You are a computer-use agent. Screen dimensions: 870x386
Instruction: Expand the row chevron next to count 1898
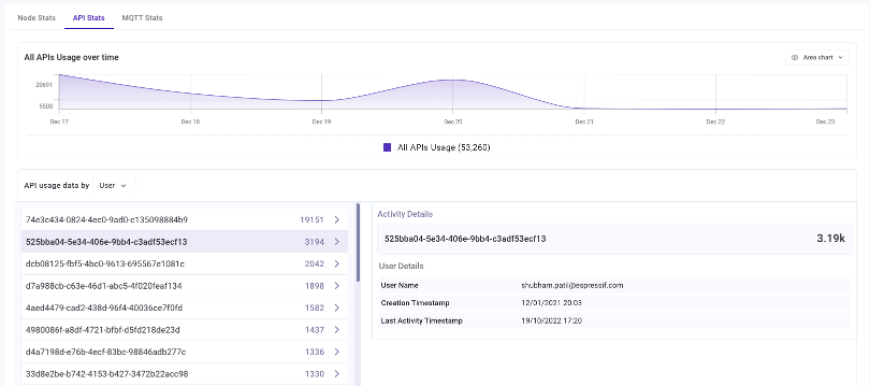[337, 286]
